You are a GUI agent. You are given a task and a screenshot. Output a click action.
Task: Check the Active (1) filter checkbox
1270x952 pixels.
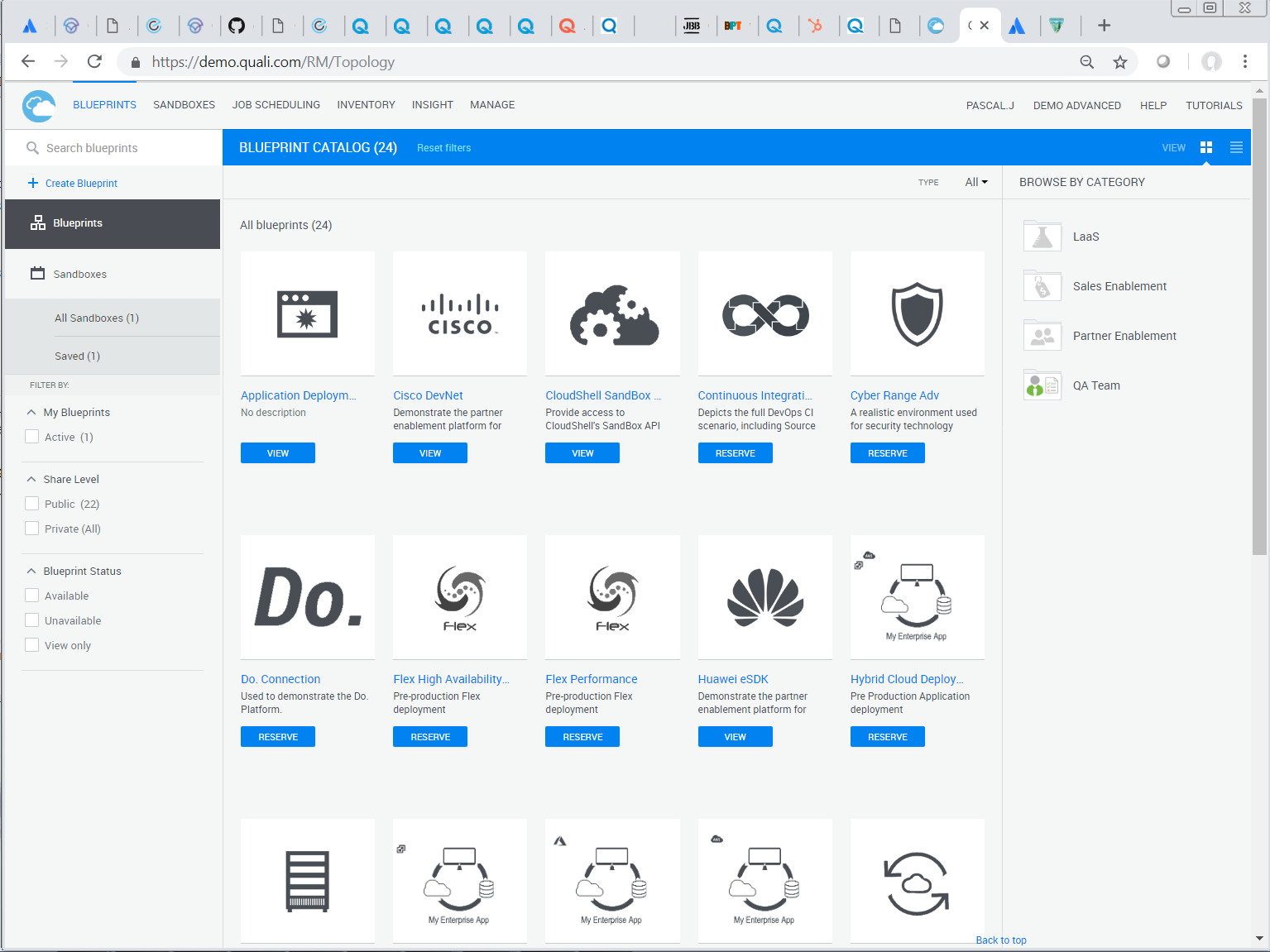pyautogui.click(x=32, y=437)
